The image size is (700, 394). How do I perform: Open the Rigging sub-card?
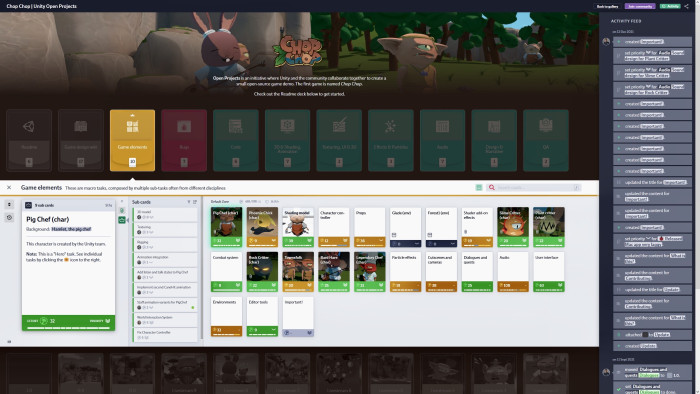[165, 245]
